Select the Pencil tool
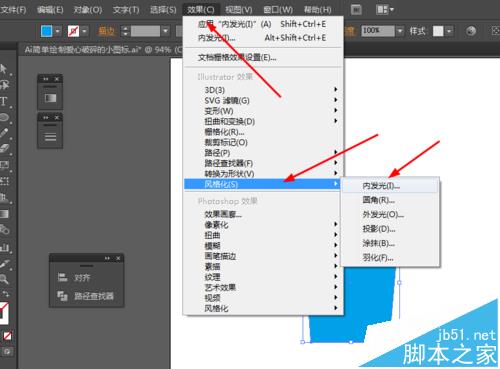This screenshot has height=369, width=500. (4, 133)
